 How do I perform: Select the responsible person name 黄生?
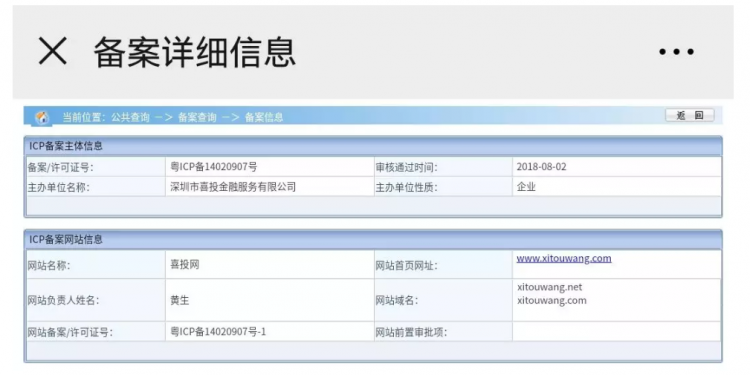click(x=180, y=300)
